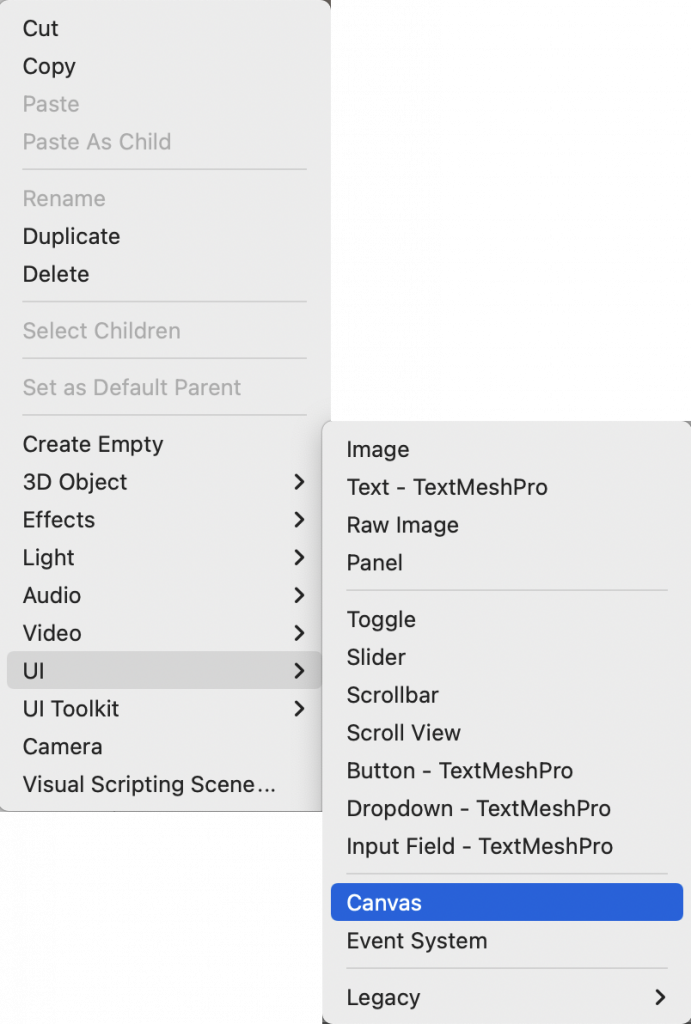This screenshot has height=1024, width=691.
Task: Select Event System in the submenu
Action: [x=417, y=941]
